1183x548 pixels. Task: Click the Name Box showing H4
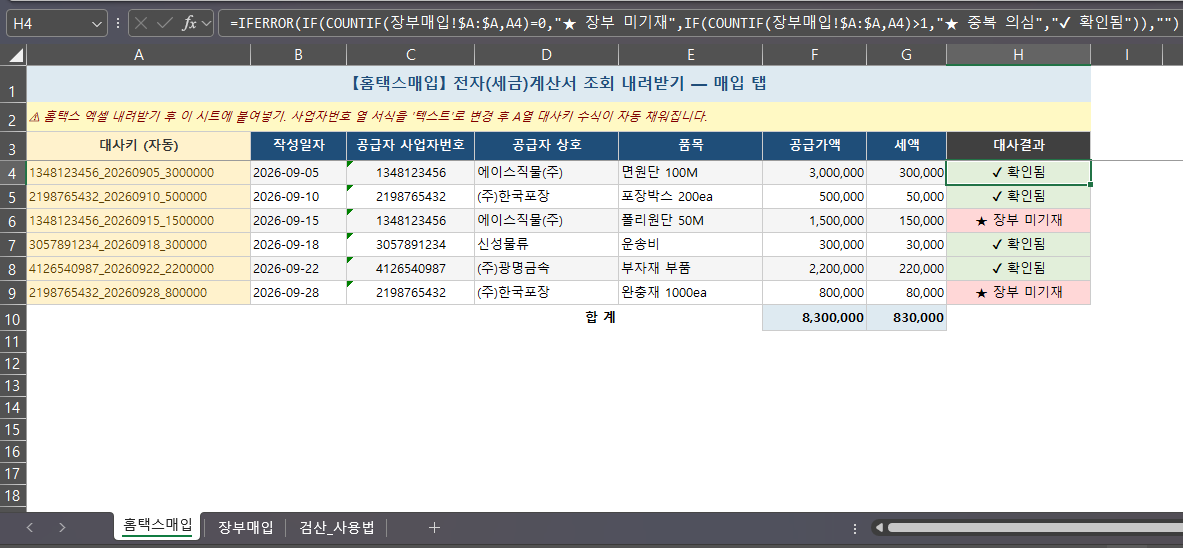tap(50, 23)
